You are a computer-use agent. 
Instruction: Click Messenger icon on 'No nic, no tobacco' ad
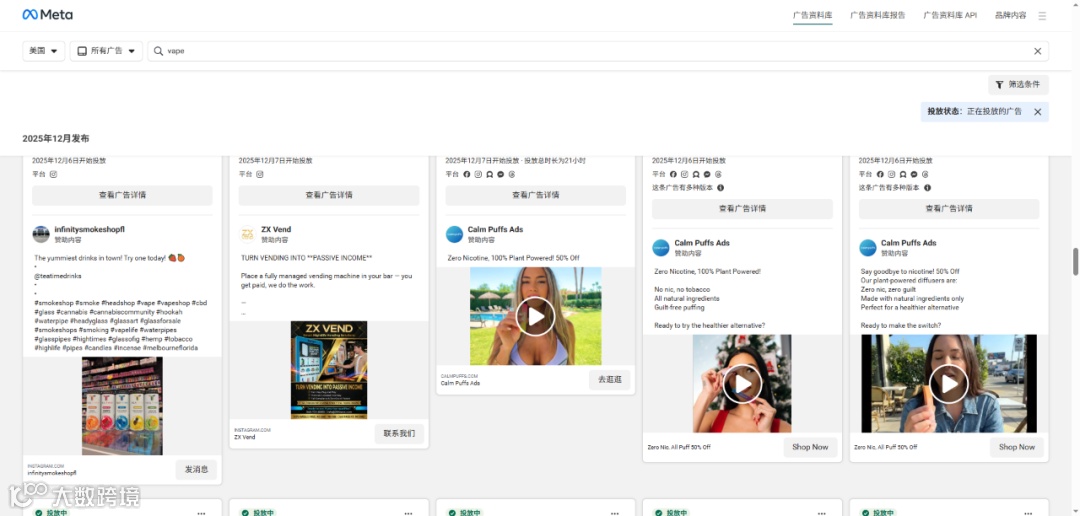point(707,174)
